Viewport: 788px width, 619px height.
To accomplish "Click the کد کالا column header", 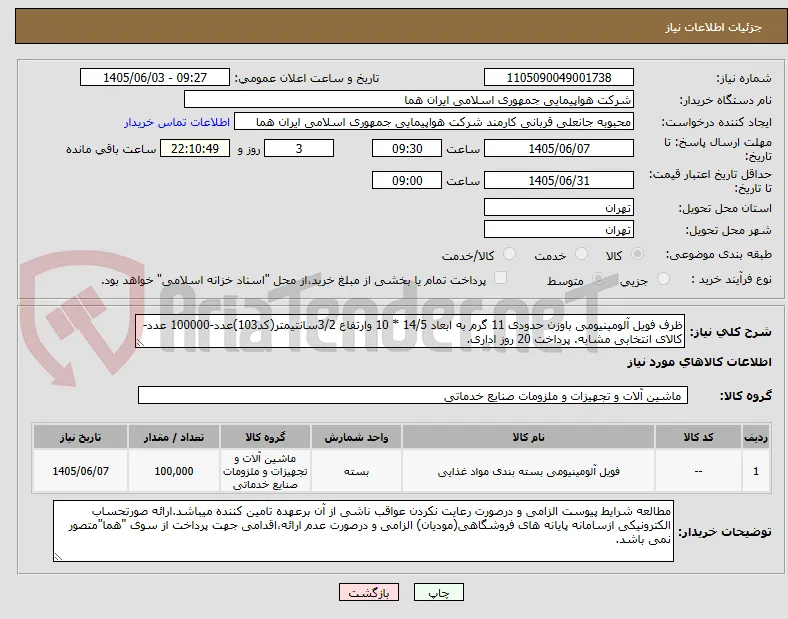I will pyautogui.click(x=698, y=437).
